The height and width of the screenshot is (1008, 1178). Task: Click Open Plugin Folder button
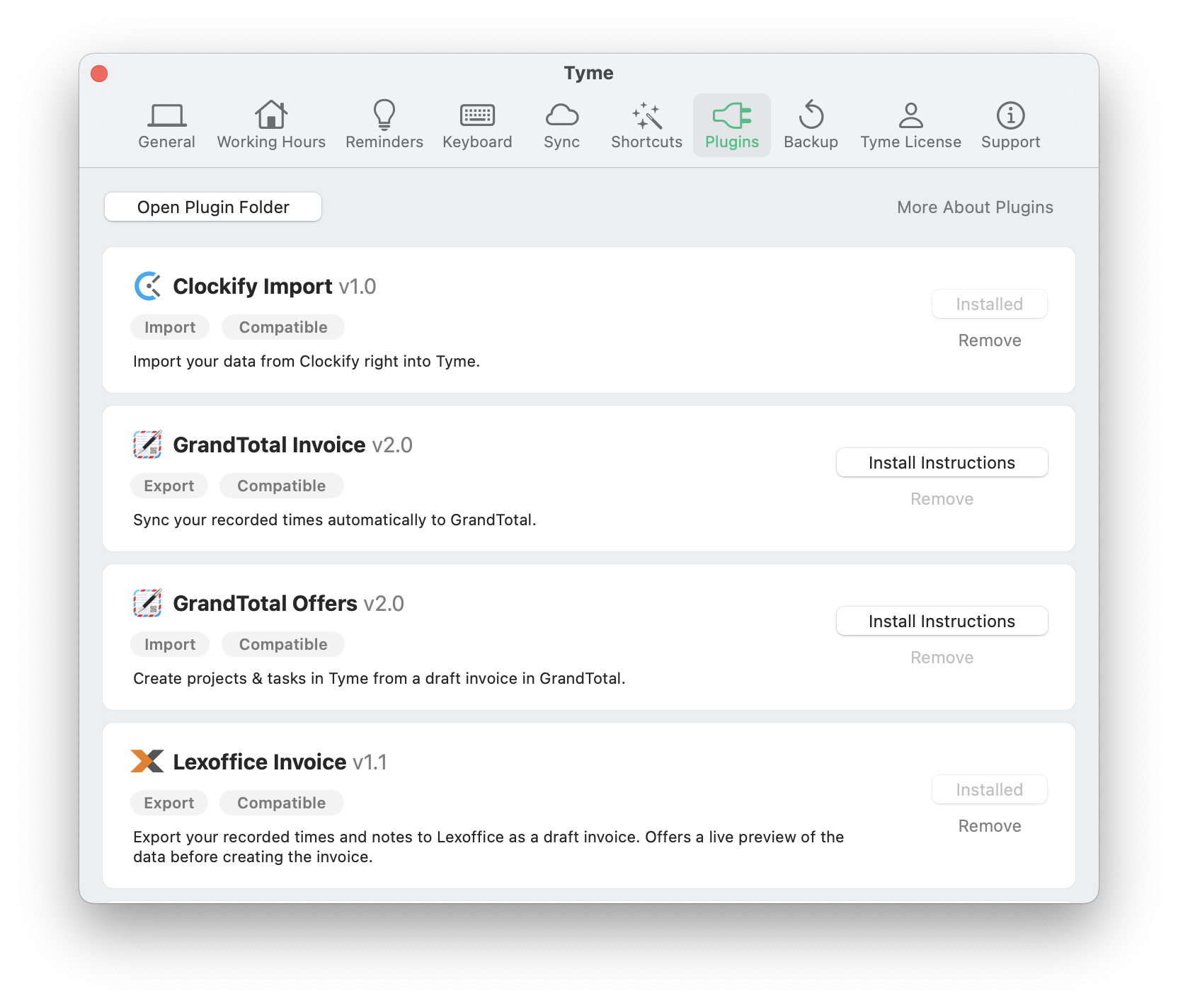tap(213, 207)
